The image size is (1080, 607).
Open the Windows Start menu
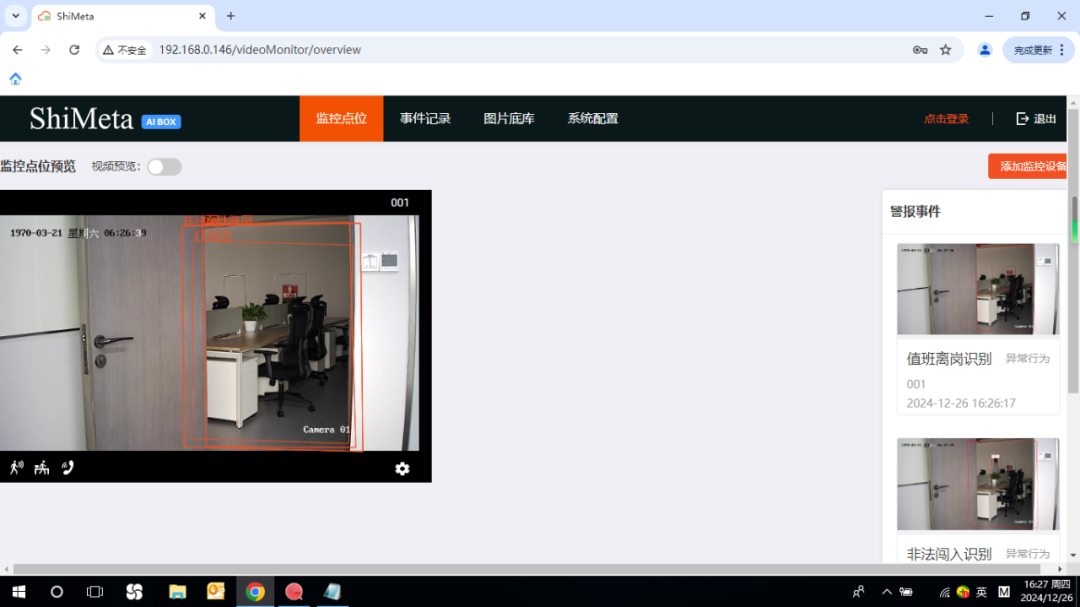pos(19,592)
